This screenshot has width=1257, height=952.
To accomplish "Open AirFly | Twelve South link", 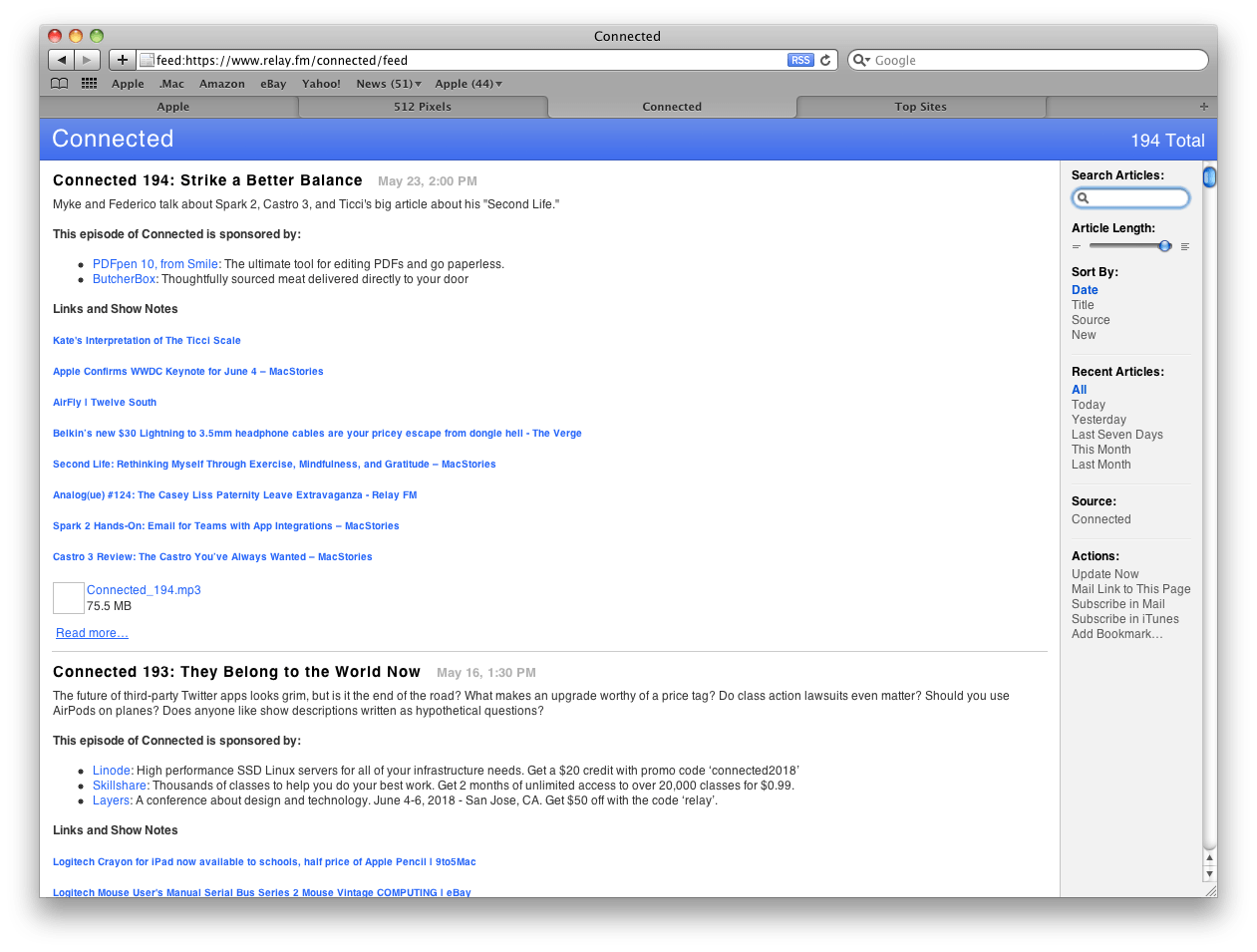I will click(105, 403).
